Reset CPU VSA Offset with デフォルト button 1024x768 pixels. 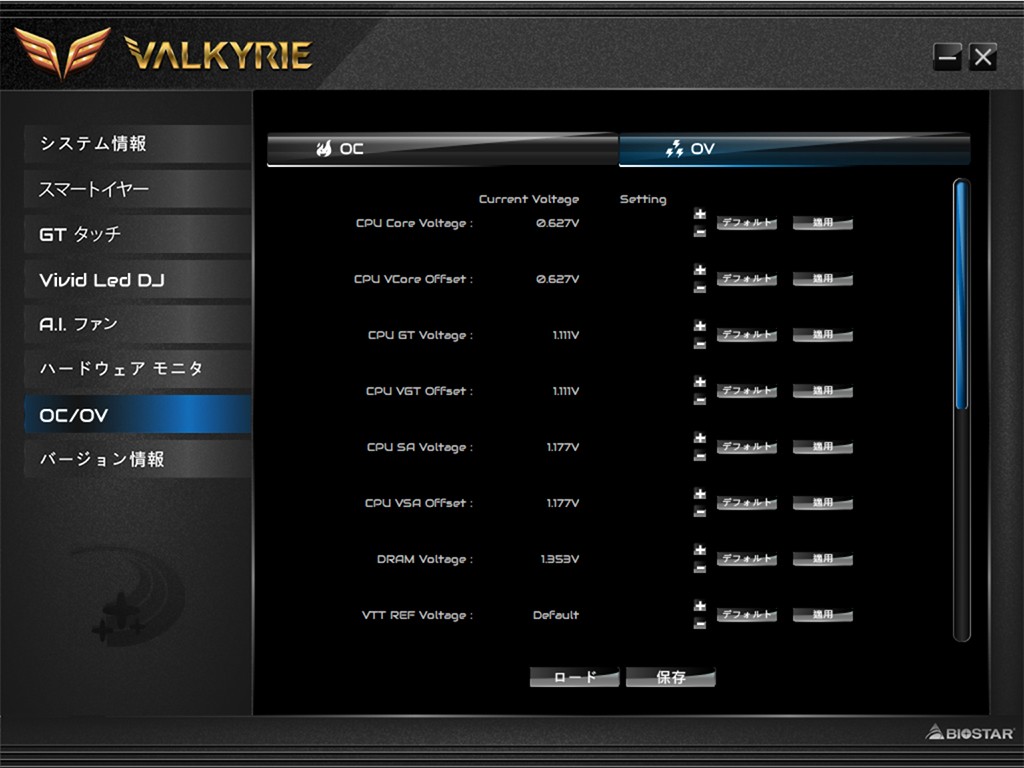coord(747,503)
